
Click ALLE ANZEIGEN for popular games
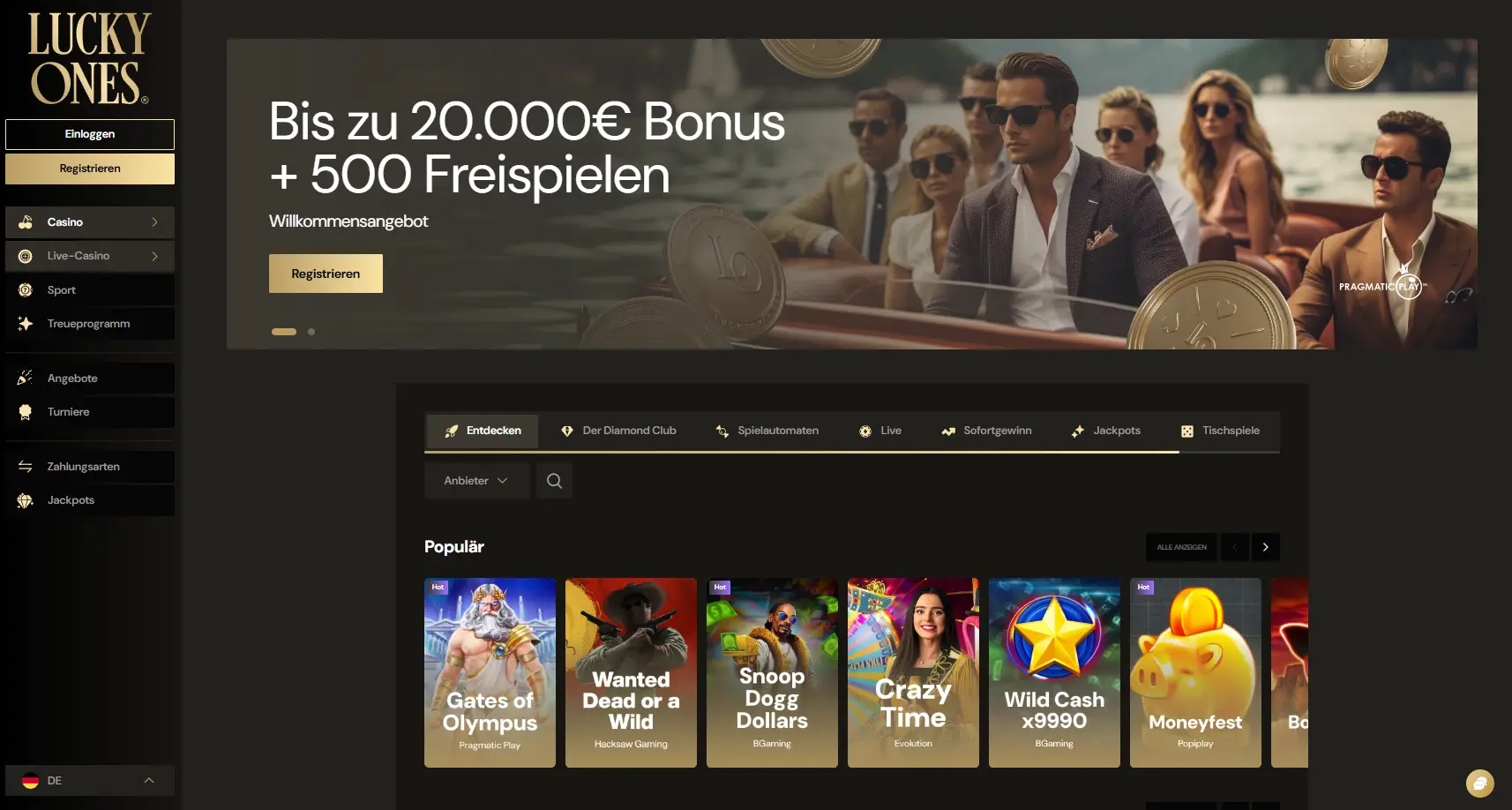1182,547
